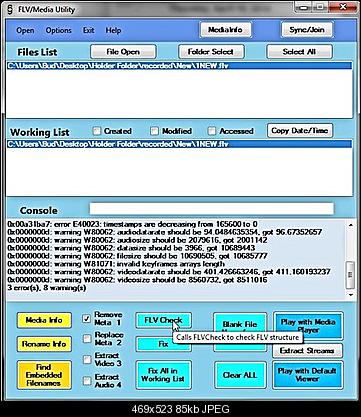Viewport: 361px width, 417px height.
Task: Open the Open menu
Action: 25,30
